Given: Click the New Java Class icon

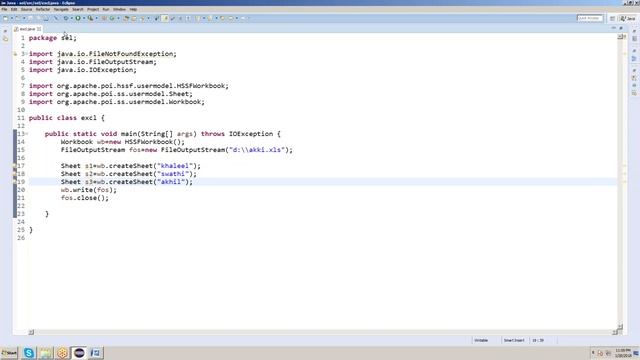Looking at the screenshot, I should tap(112, 18).
